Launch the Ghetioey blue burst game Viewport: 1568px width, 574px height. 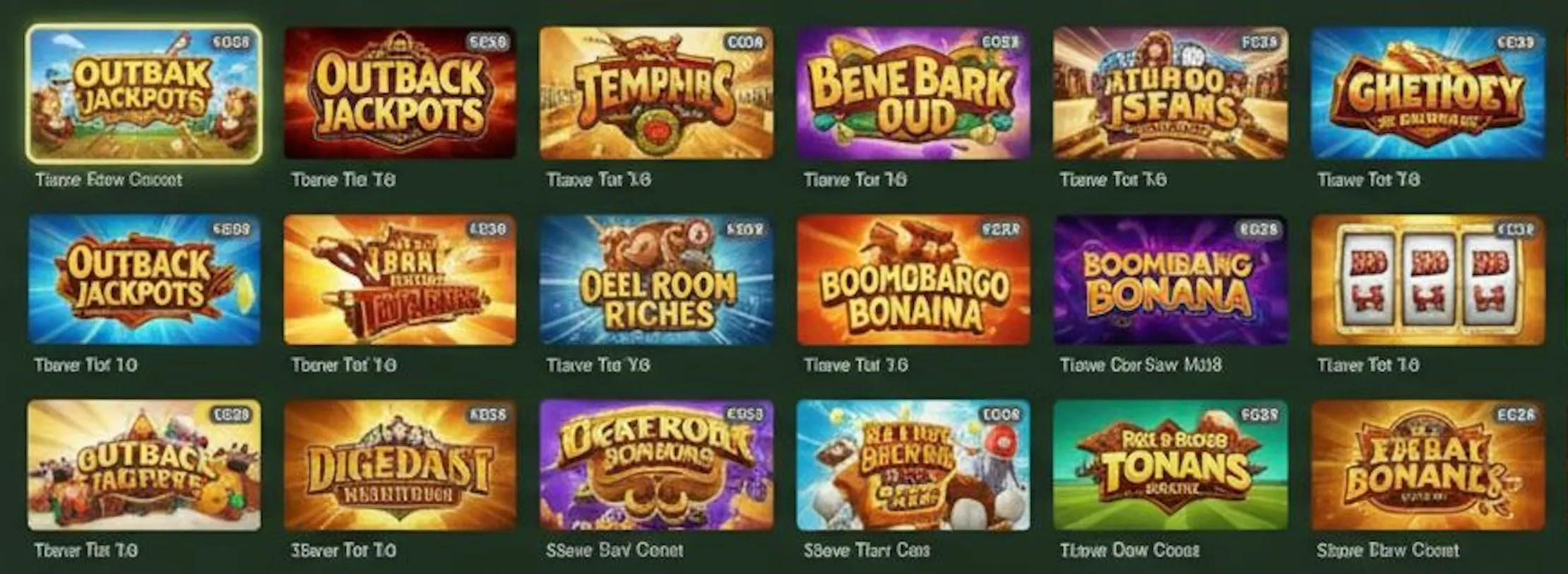click(1427, 93)
